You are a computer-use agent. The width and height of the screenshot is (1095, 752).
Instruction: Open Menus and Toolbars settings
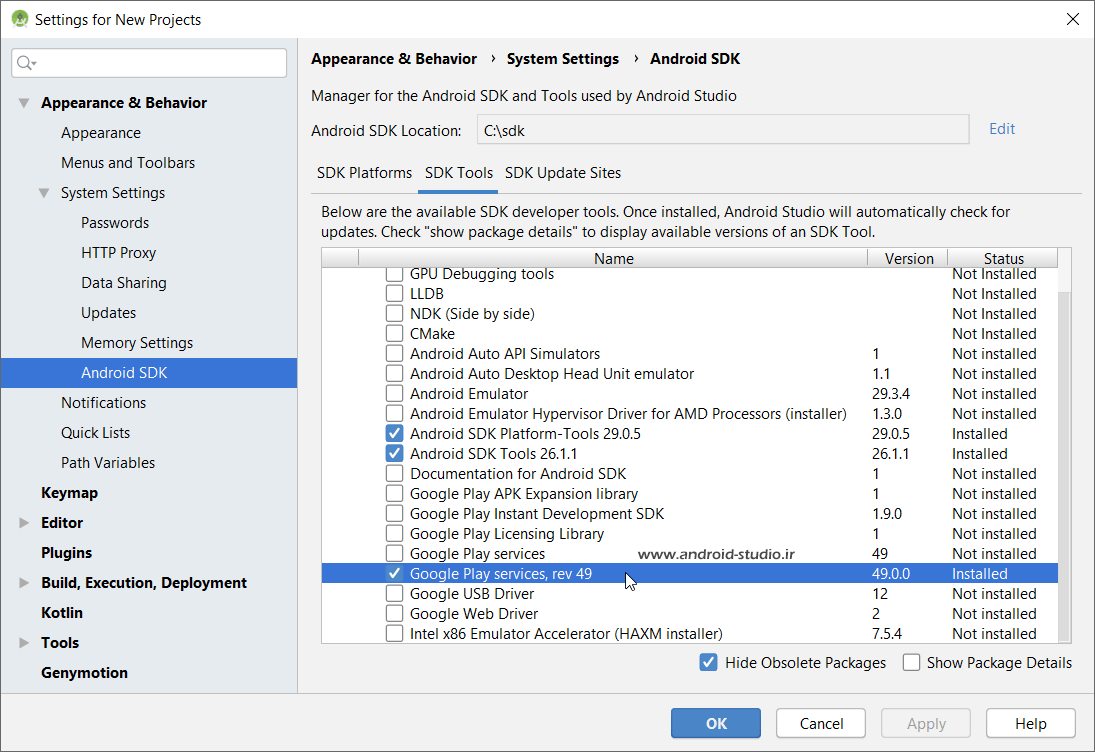[x=128, y=163]
